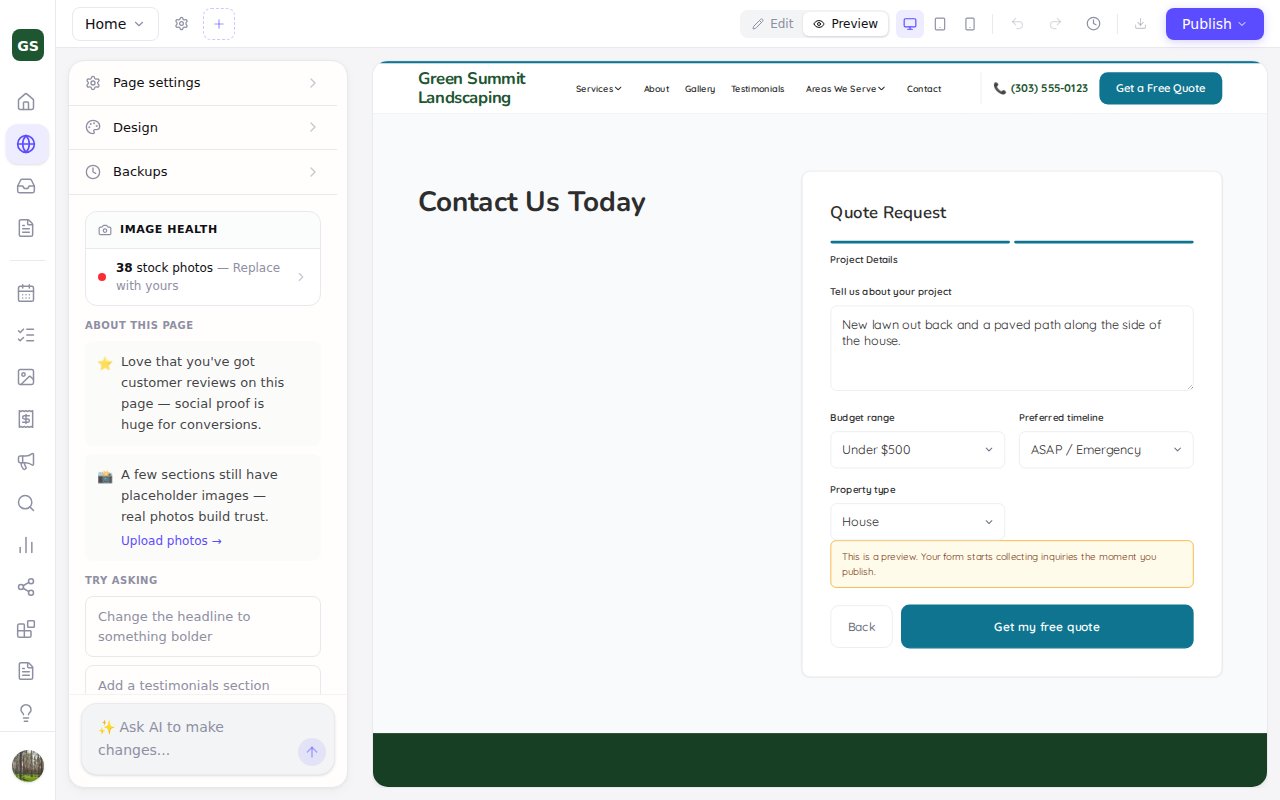Open the Preferred timeline dropdown

click(1106, 450)
